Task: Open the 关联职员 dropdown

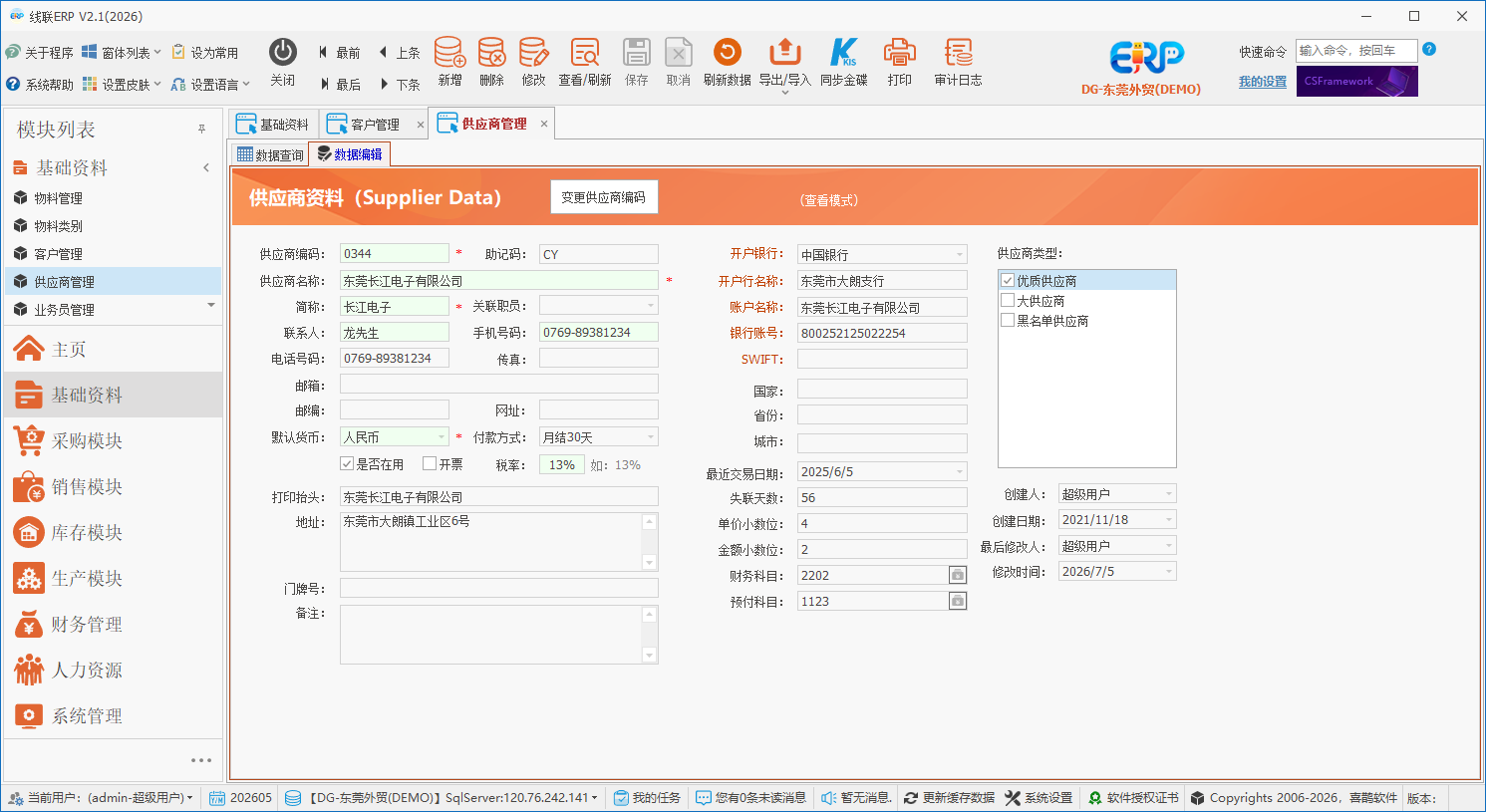Action: (x=651, y=306)
